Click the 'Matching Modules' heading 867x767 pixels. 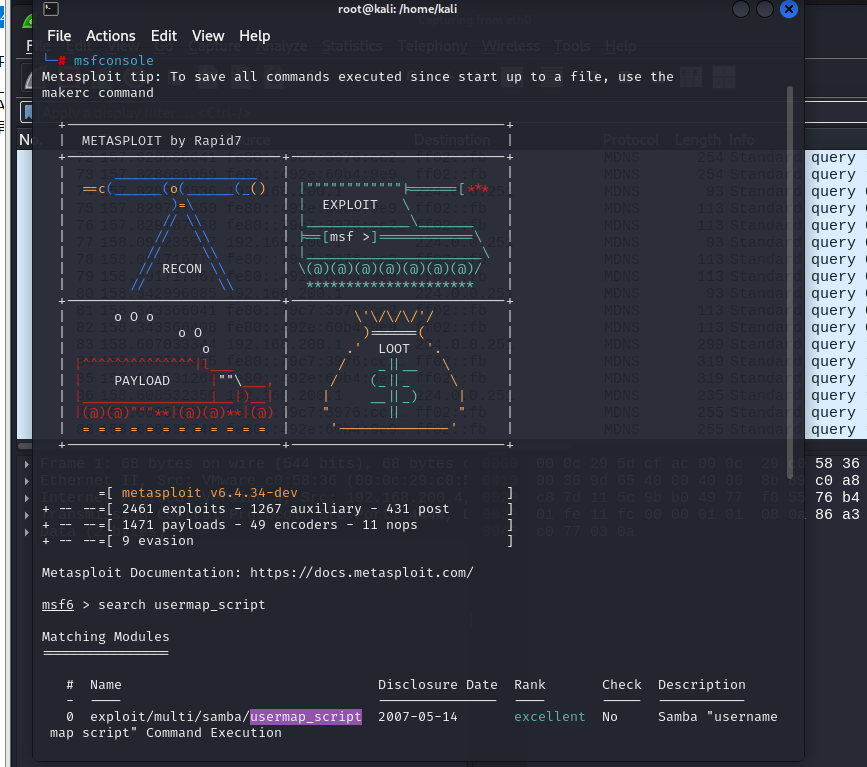(x=105, y=636)
